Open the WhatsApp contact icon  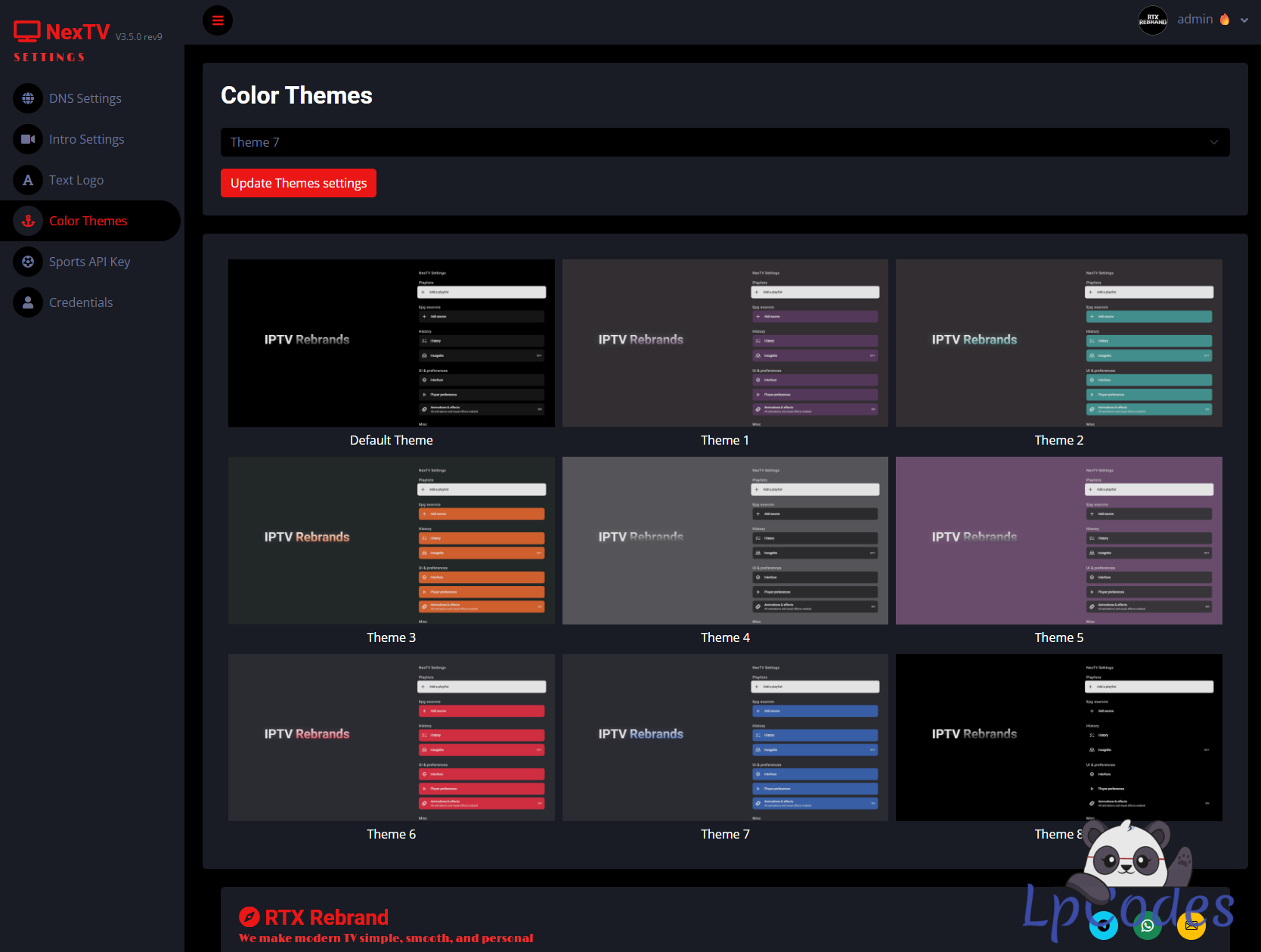[1148, 925]
